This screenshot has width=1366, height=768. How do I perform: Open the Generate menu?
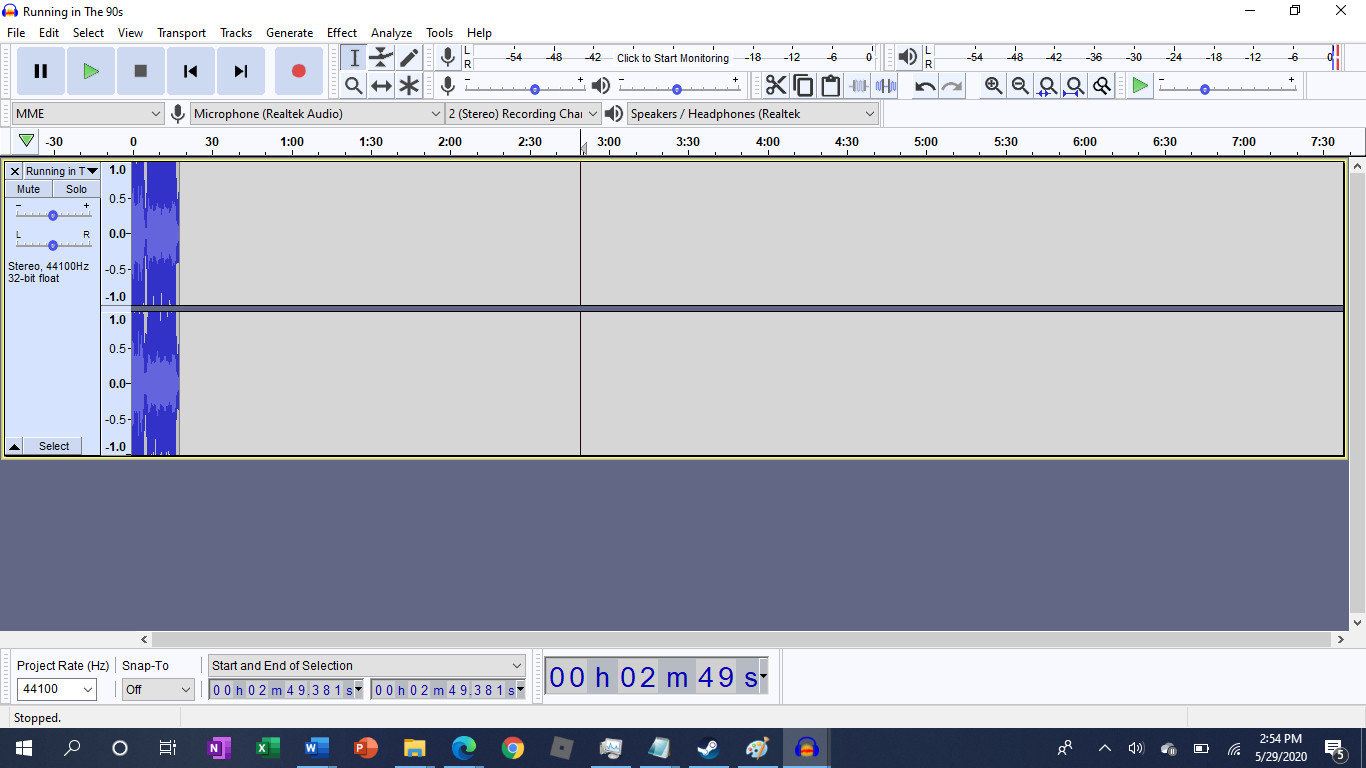point(289,33)
